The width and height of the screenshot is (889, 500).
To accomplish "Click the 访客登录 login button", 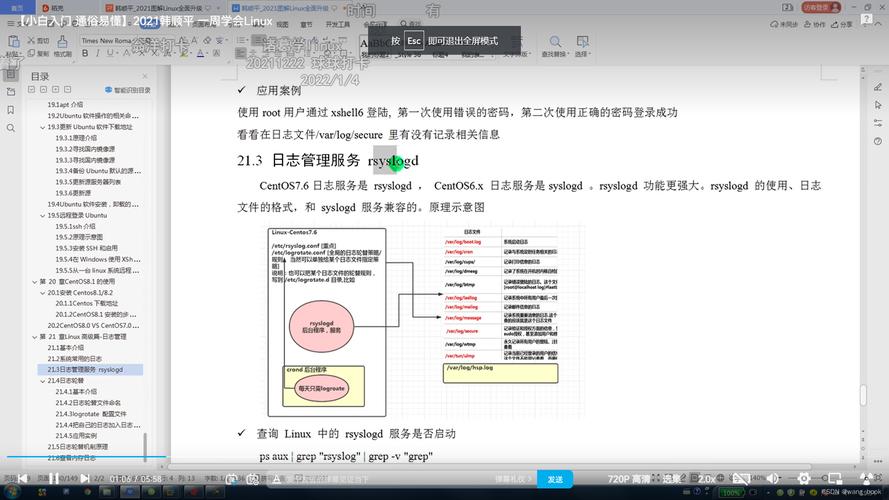I will click(821, 7).
